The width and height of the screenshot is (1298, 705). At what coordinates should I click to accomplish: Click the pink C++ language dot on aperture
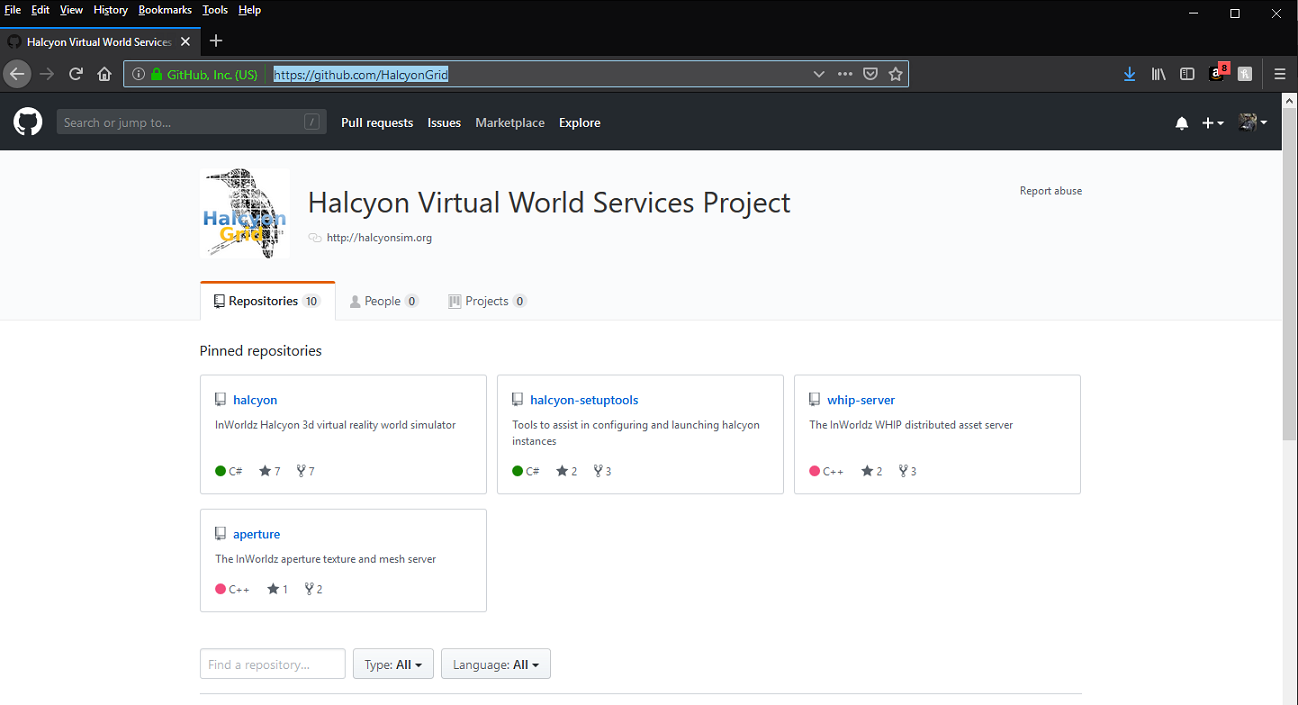coord(221,589)
